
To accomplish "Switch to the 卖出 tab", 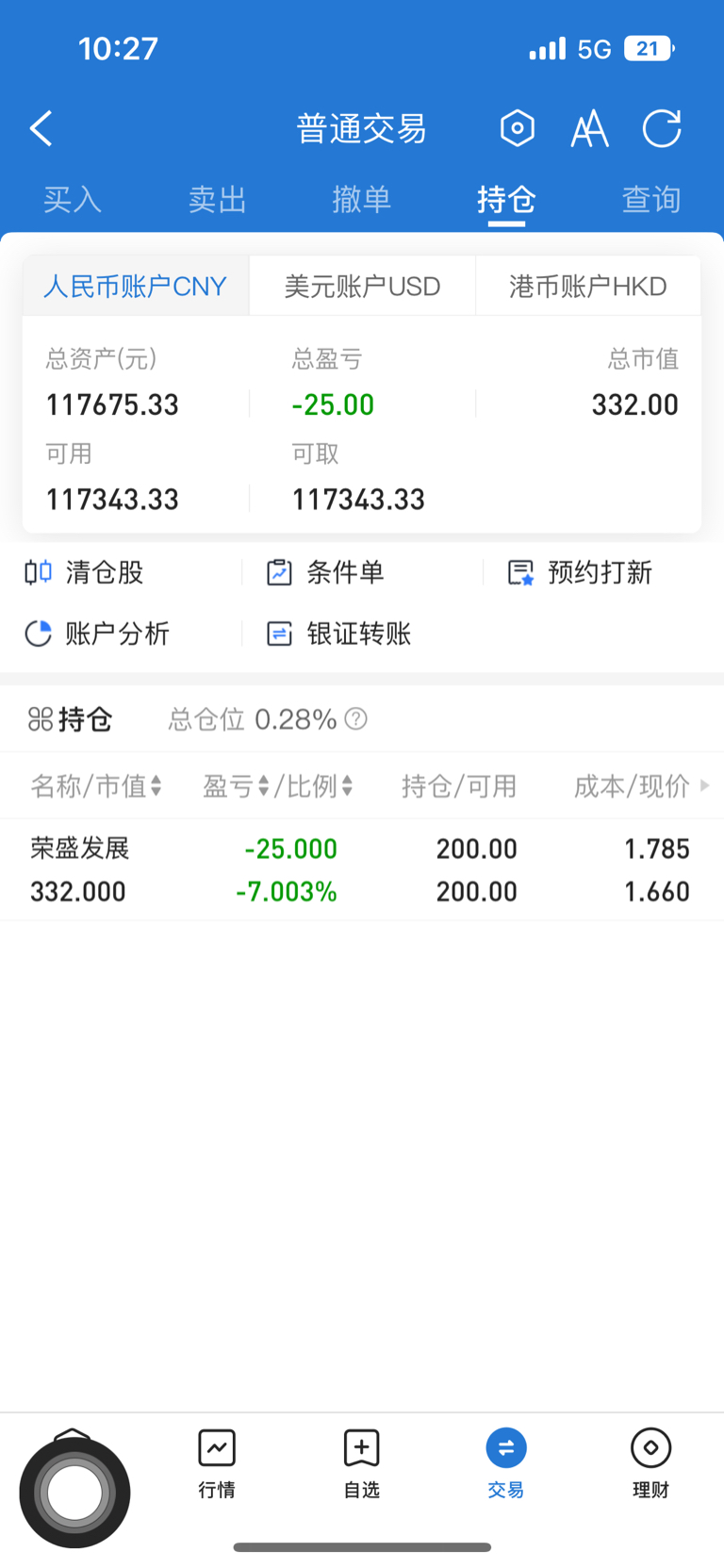I will [217, 199].
